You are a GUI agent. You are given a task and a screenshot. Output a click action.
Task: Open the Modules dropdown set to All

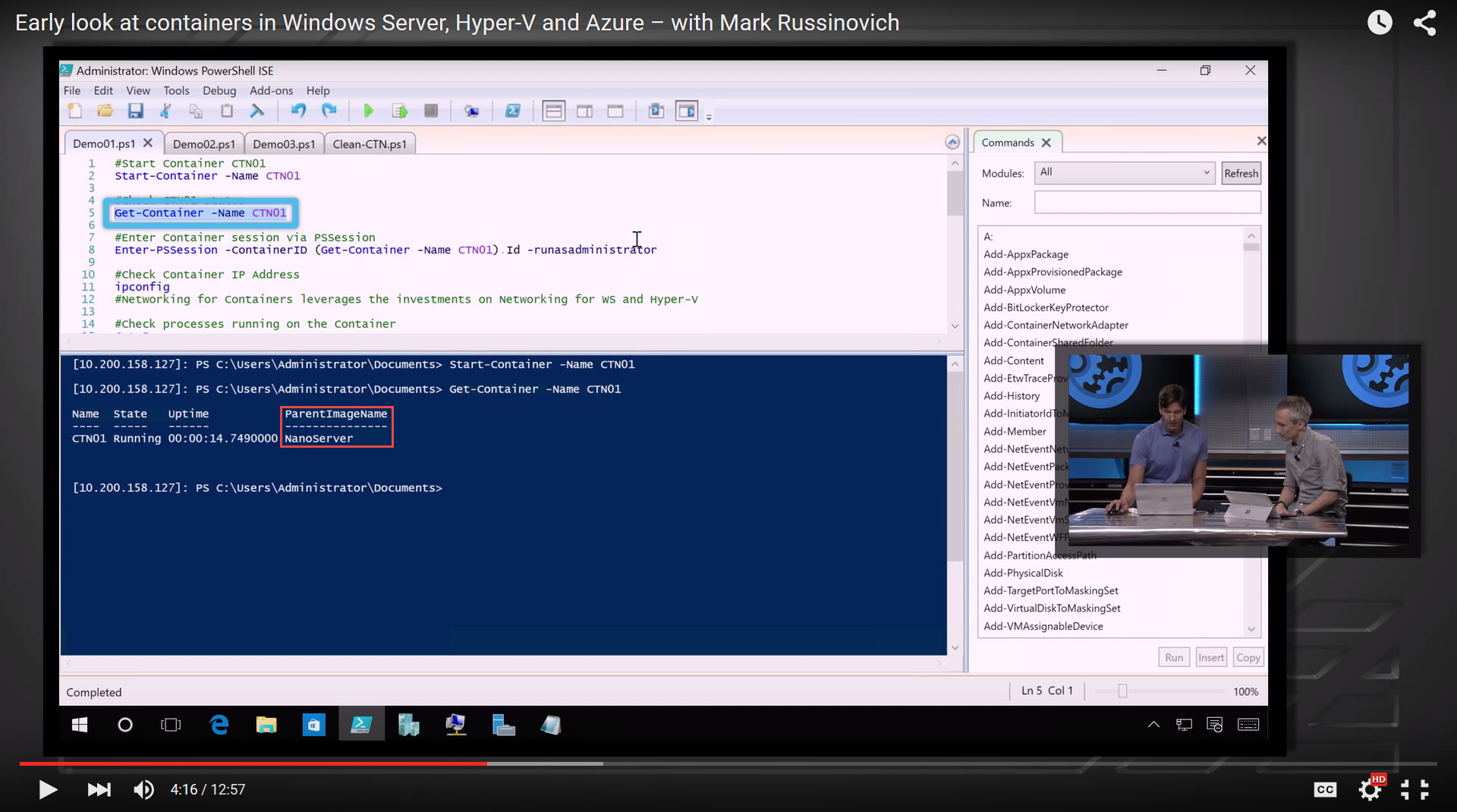click(x=1125, y=172)
